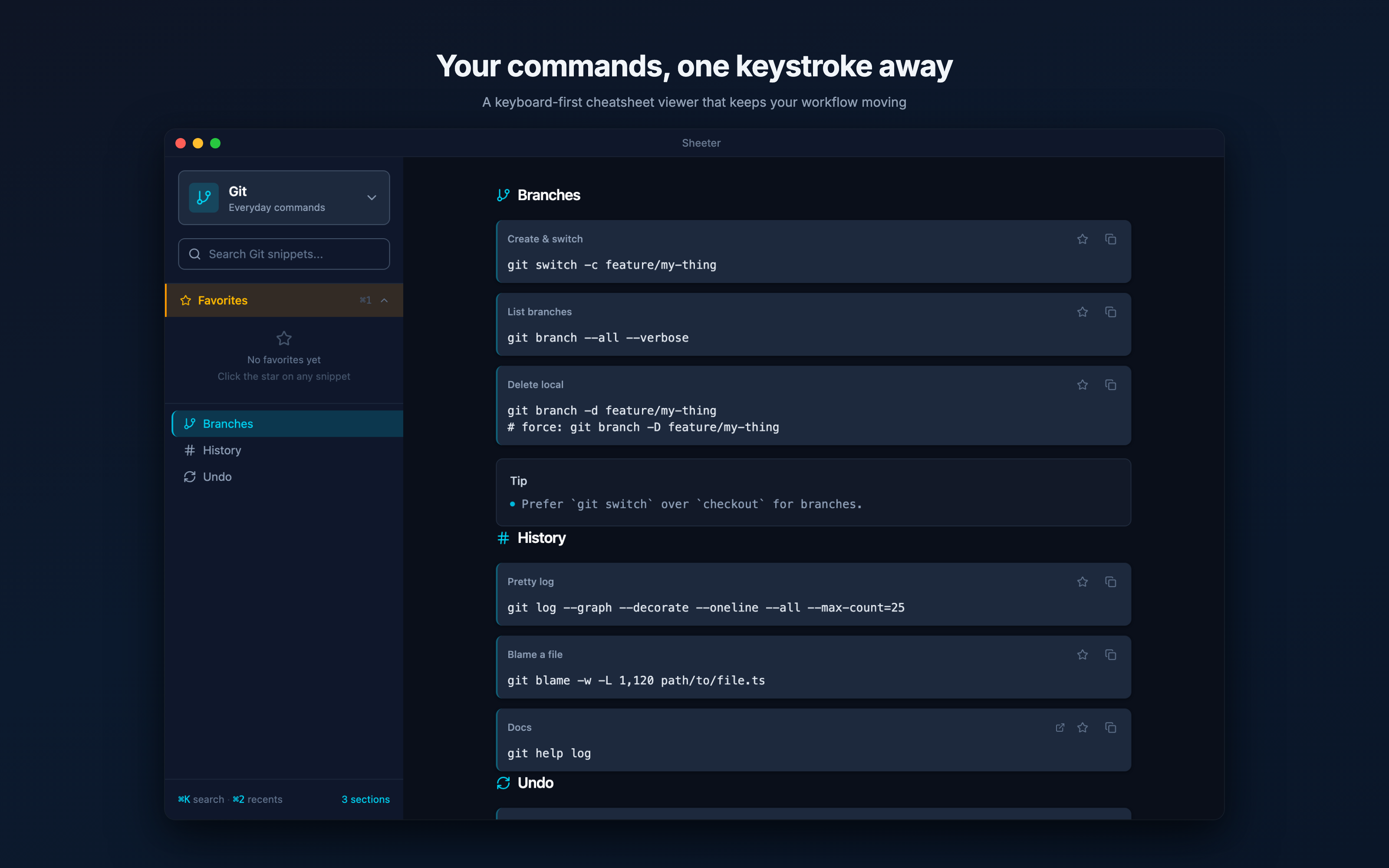The height and width of the screenshot is (868, 1389).
Task: Select the Undo section in sidebar
Action: (x=217, y=477)
